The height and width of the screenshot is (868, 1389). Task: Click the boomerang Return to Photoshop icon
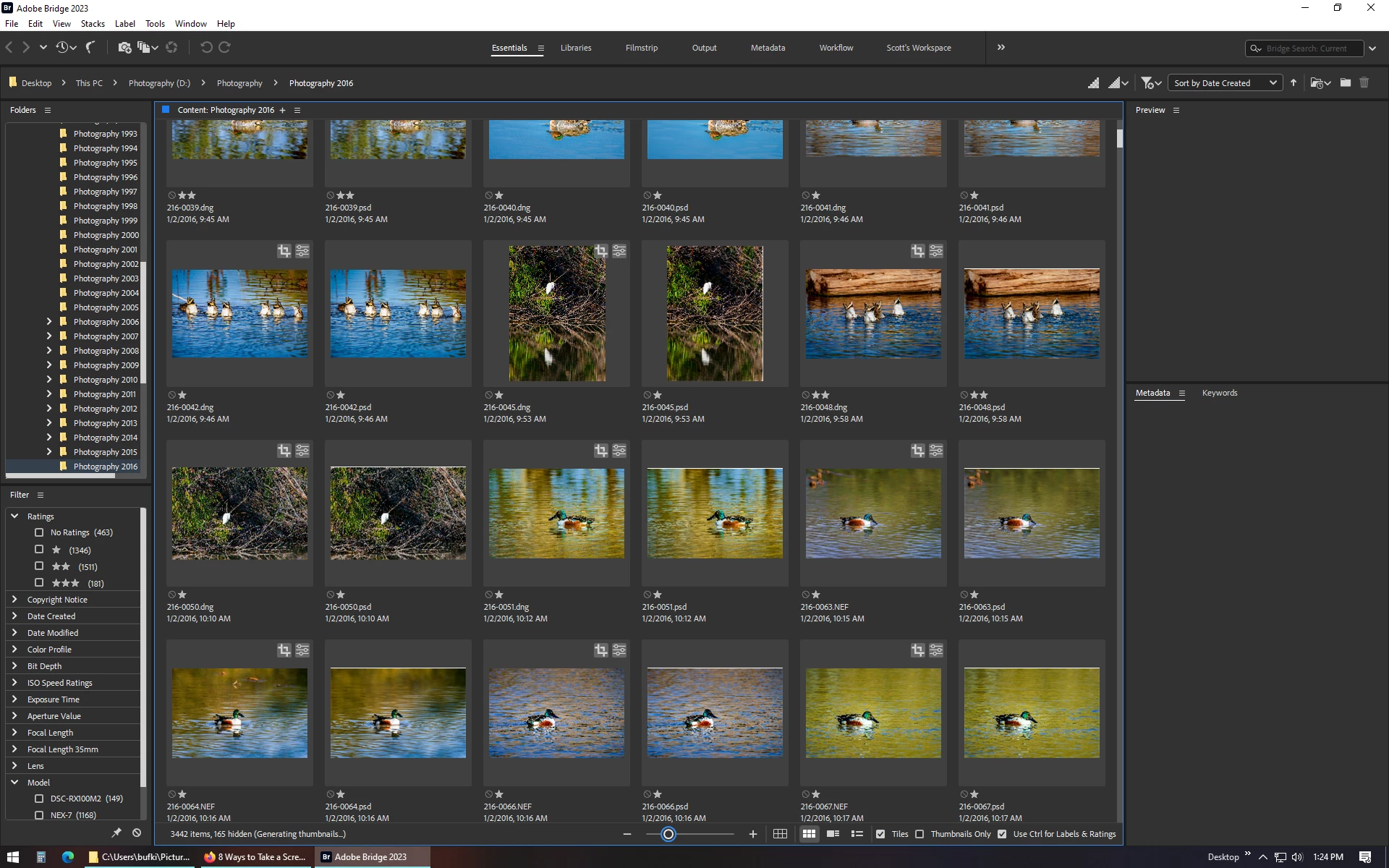[x=90, y=48]
